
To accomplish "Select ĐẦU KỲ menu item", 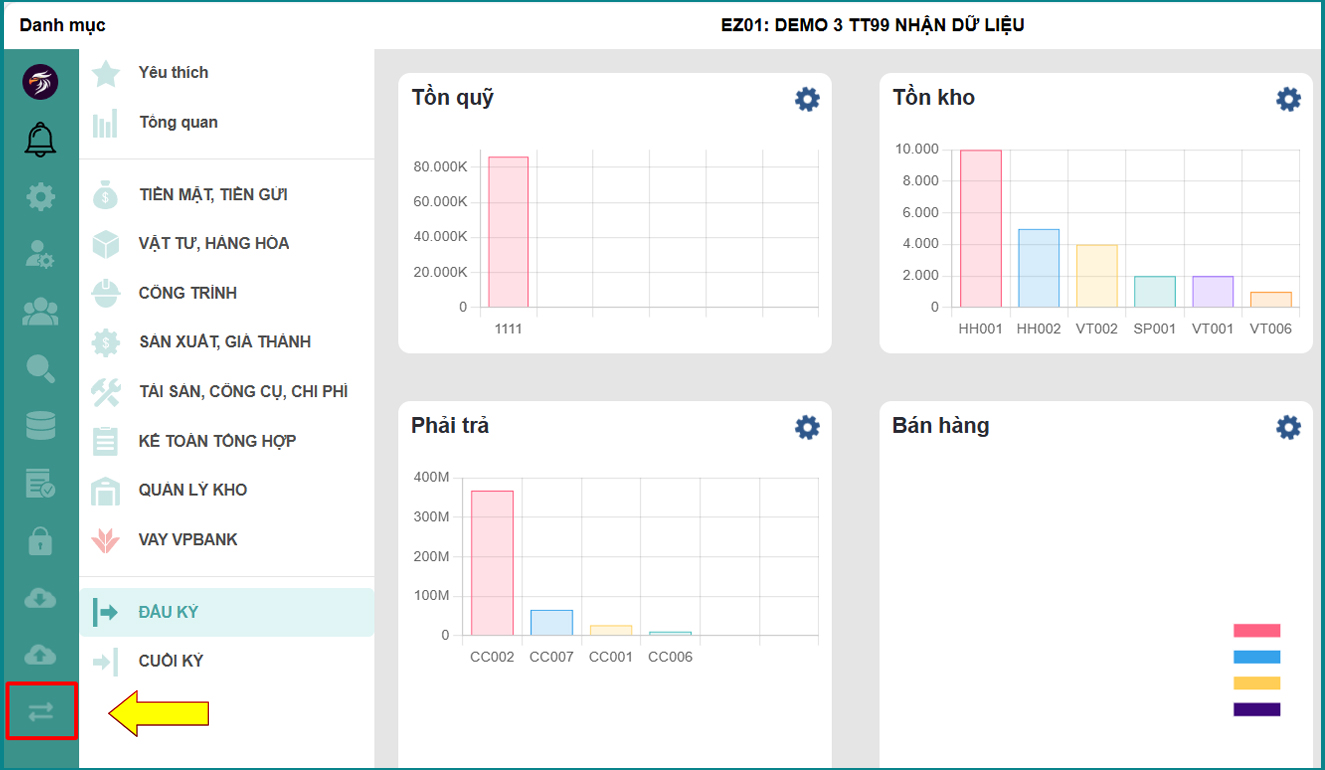I will (x=169, y=612).
